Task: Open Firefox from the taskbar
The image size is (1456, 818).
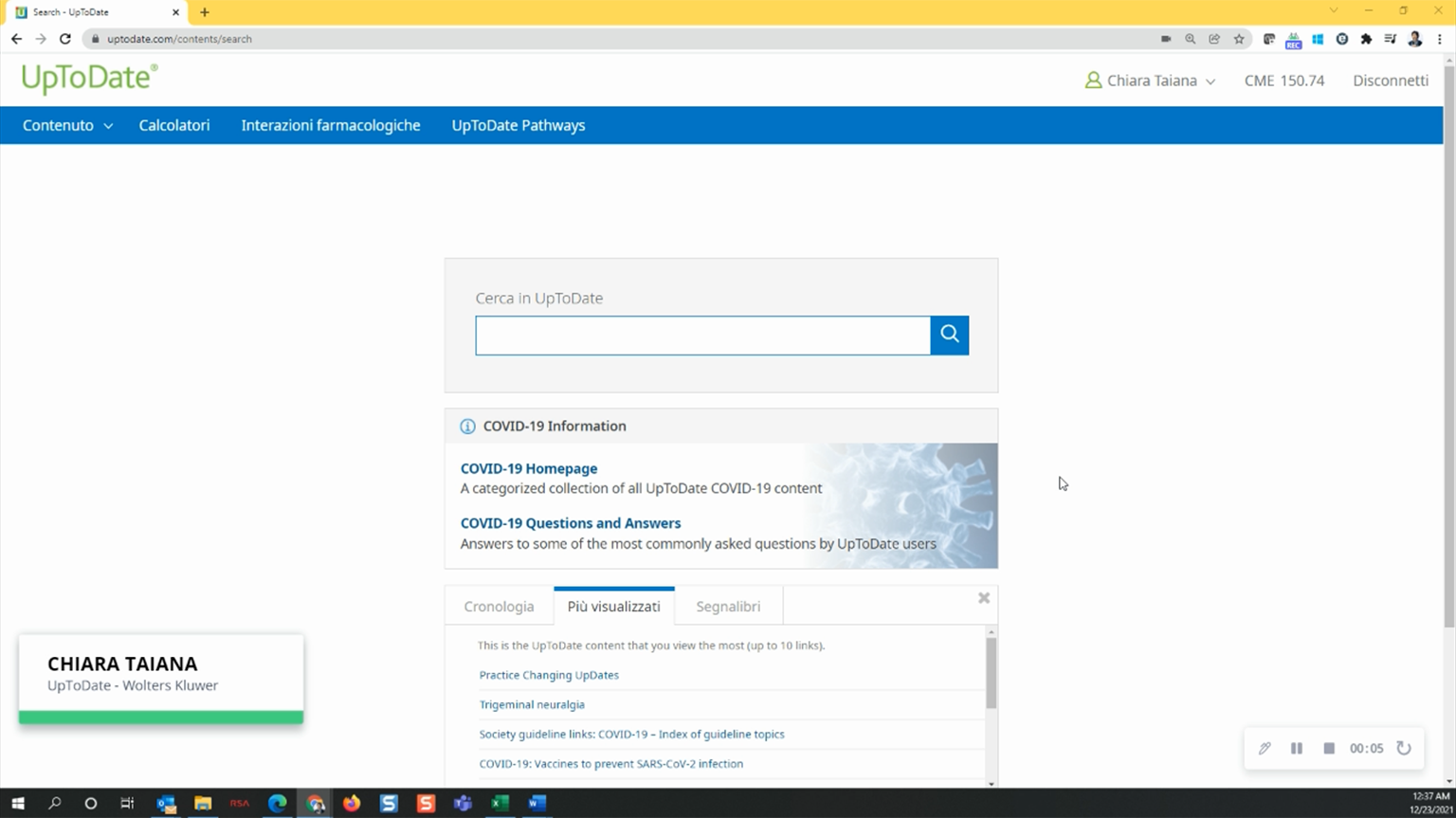Action: pyautogui.click(x=352, y=803)
